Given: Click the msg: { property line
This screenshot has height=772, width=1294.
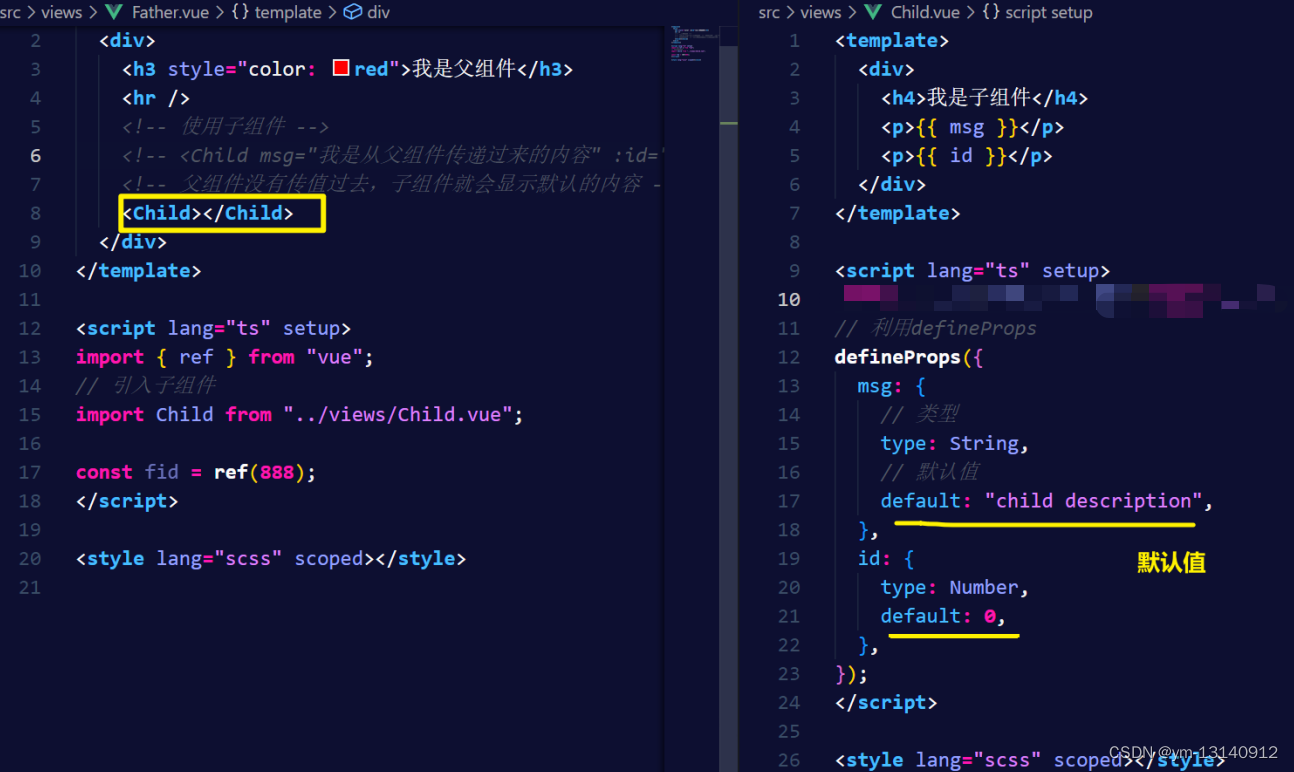Looking at the screenshot, I should pyautogui.click(x=892, y=386).
